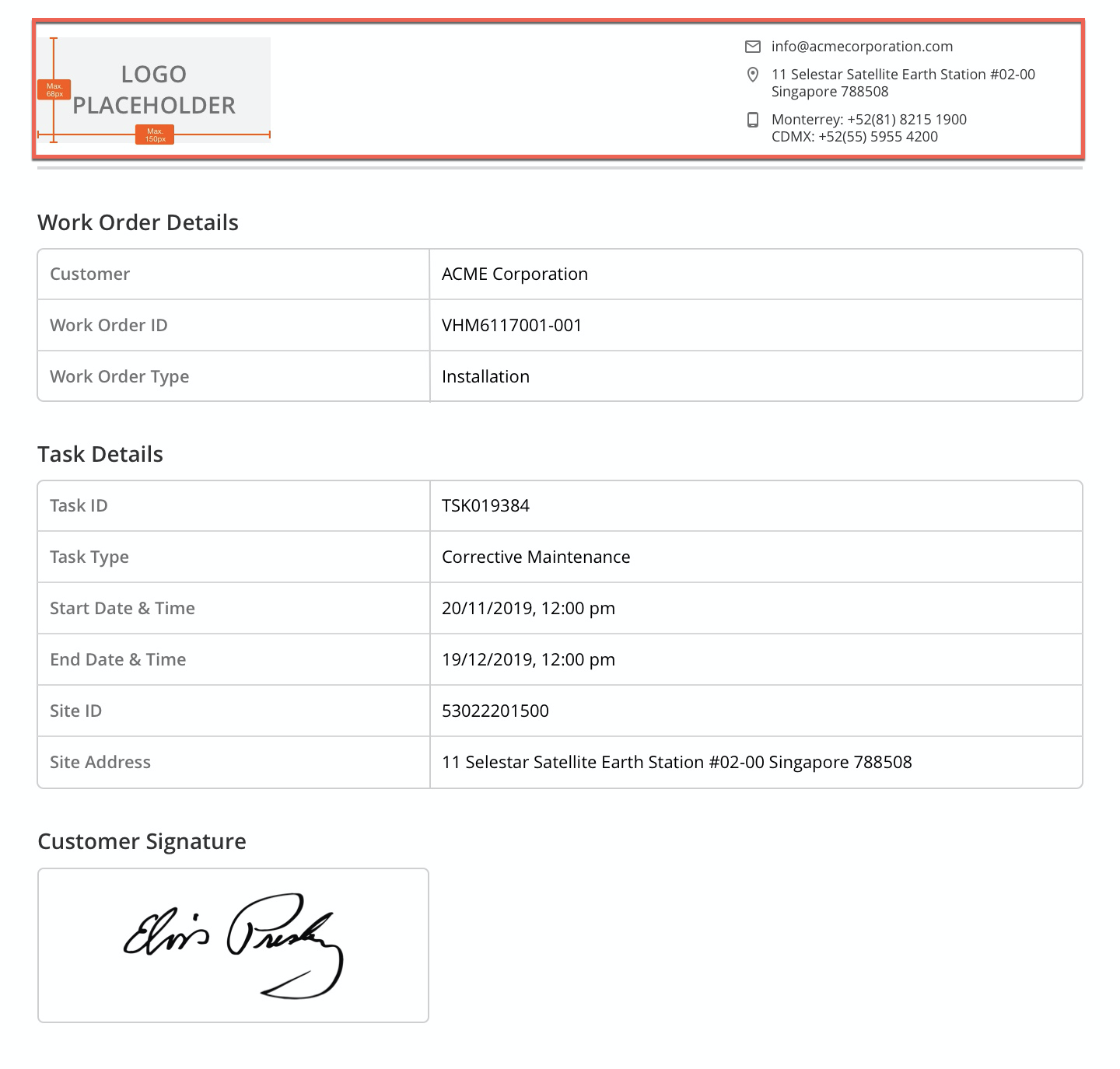Click the Task Type label

[x=89, y=557]
